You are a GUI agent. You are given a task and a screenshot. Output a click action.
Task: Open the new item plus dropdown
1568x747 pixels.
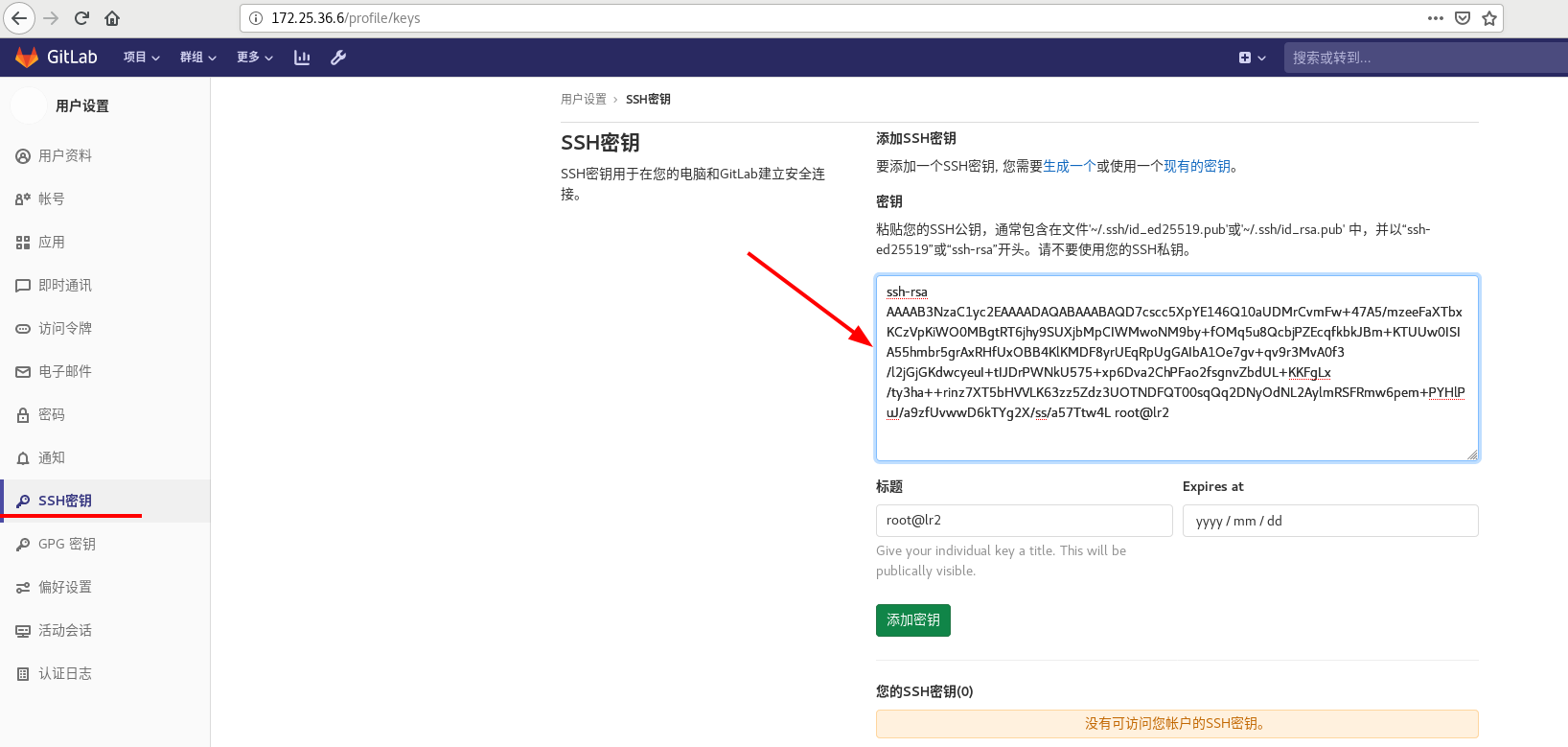[1253, 58]
